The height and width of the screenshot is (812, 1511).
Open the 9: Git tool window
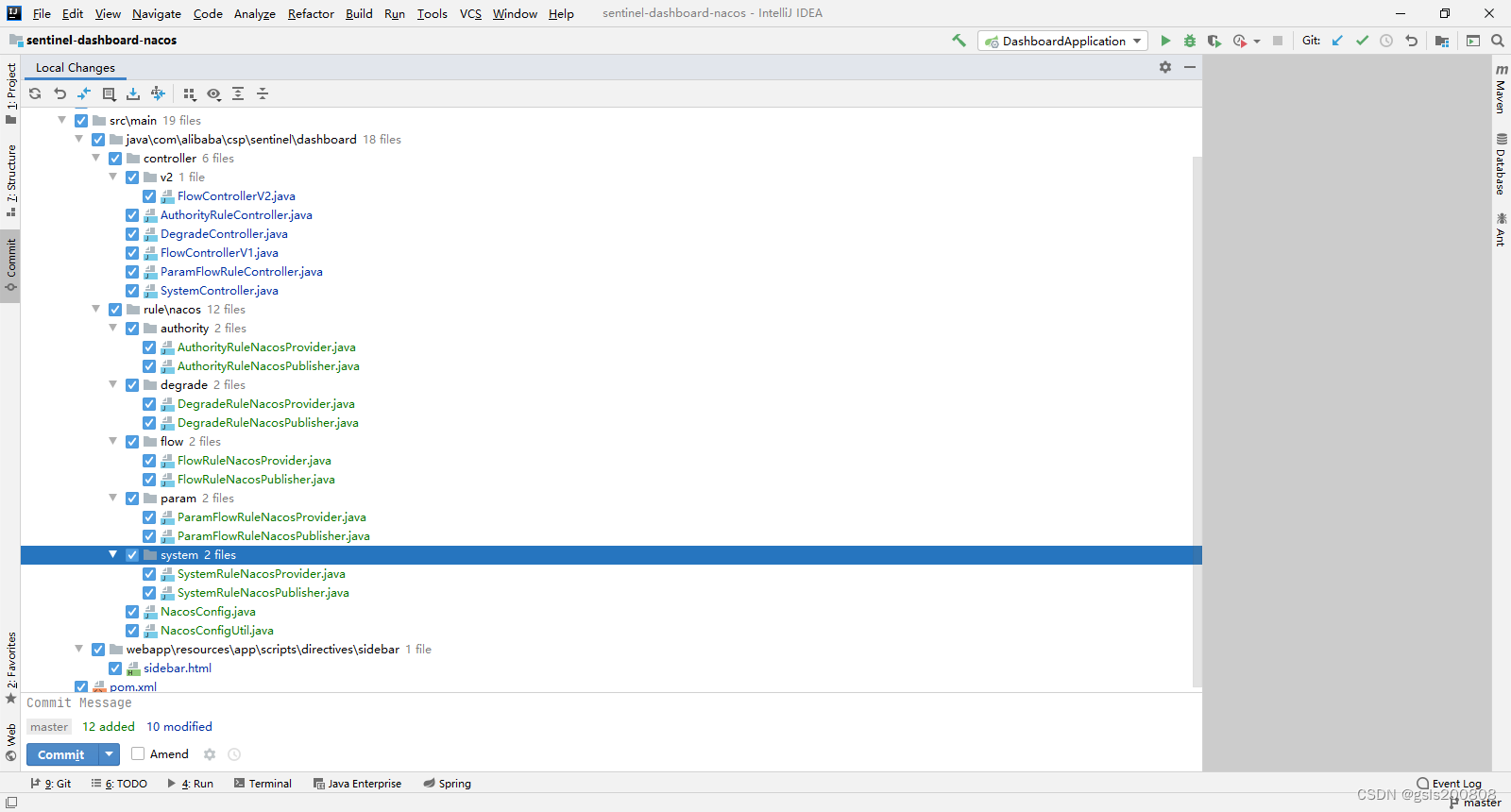point(51,784)
